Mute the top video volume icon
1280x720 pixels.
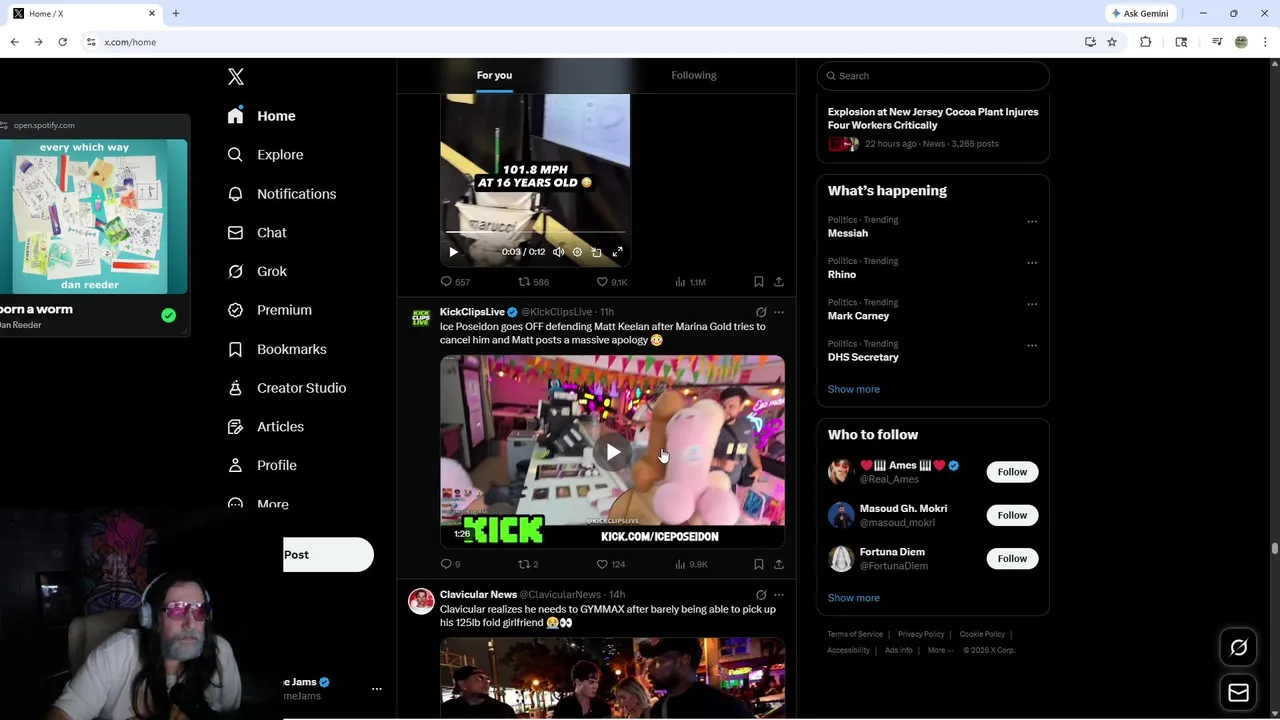click(559, 252)
